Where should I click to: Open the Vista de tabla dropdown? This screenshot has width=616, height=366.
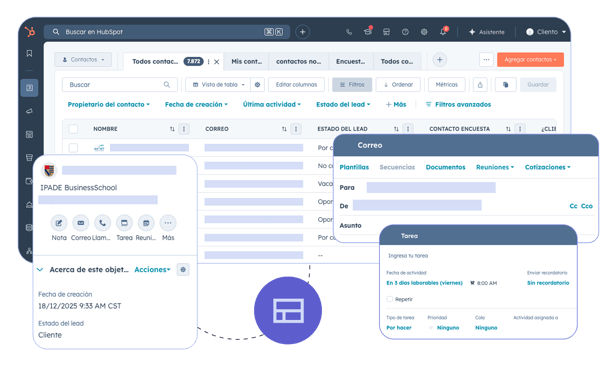pyautogui.click(x=218, y=84)
